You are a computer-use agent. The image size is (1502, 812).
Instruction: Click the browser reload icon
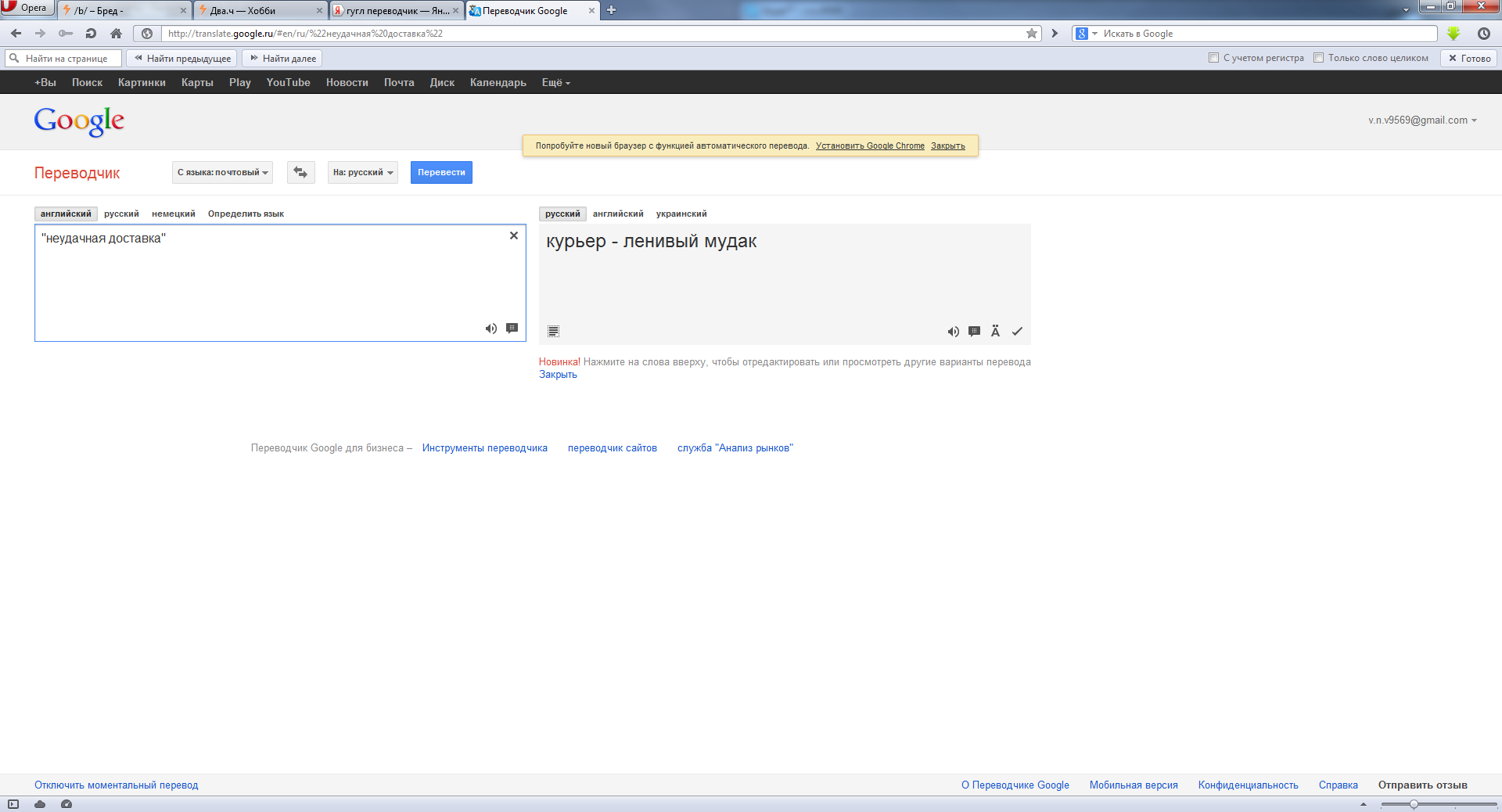pyautogui.click(x=91, y=34)
